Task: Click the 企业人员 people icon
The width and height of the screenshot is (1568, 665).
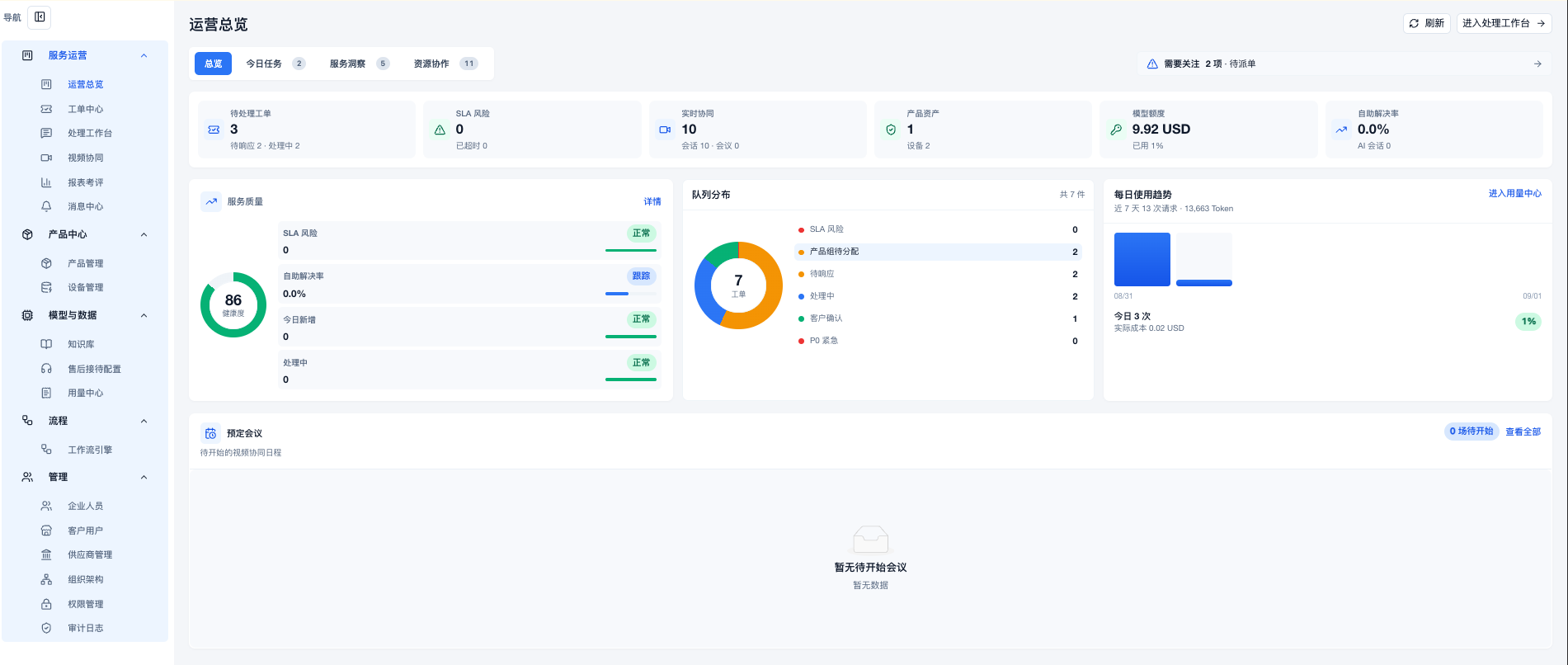Action: pos(46,506)
